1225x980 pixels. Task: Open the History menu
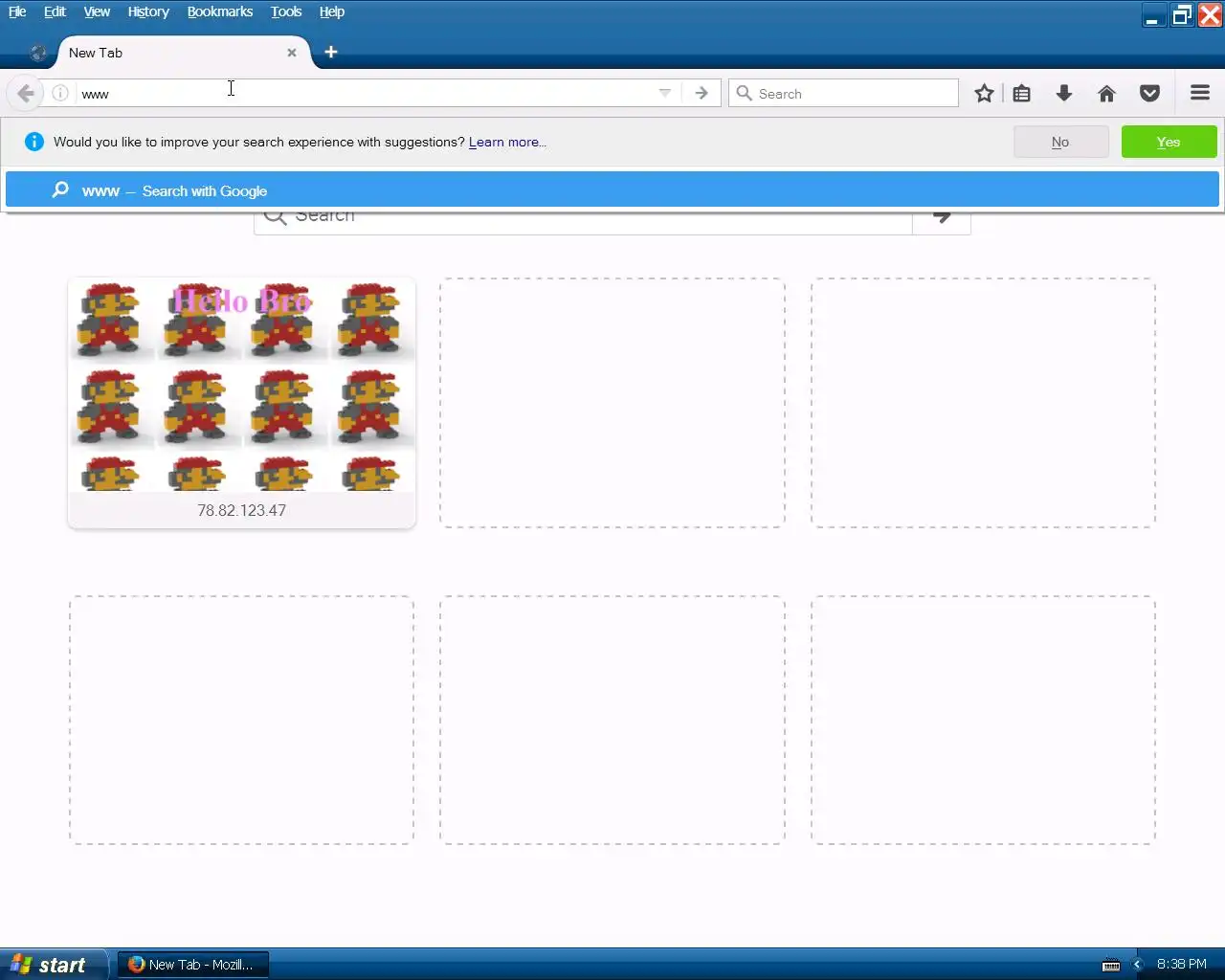(148, 11)
